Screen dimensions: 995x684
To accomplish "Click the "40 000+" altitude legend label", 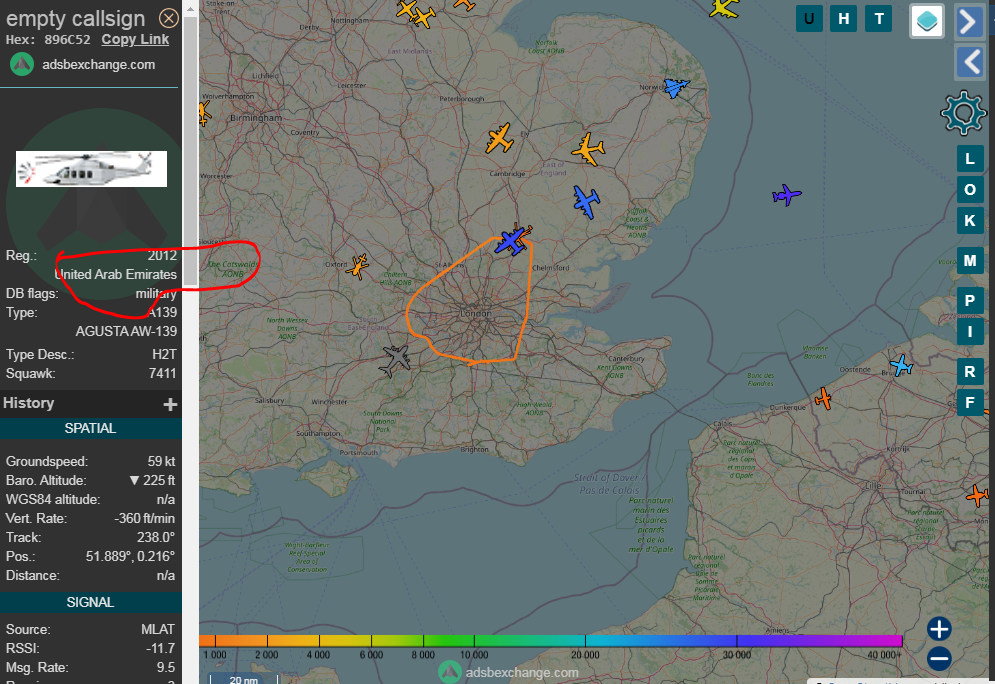I will point(884,655).
